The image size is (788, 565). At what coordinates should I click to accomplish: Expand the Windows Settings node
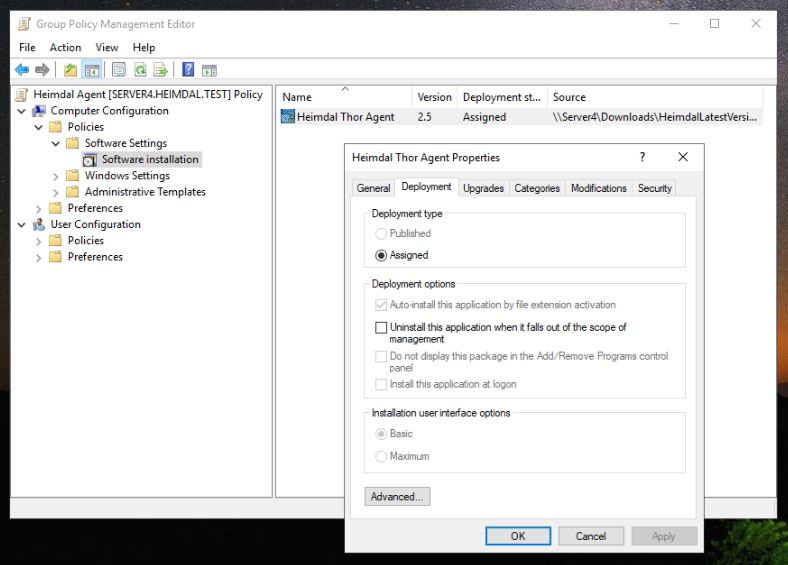click(56, 176)
